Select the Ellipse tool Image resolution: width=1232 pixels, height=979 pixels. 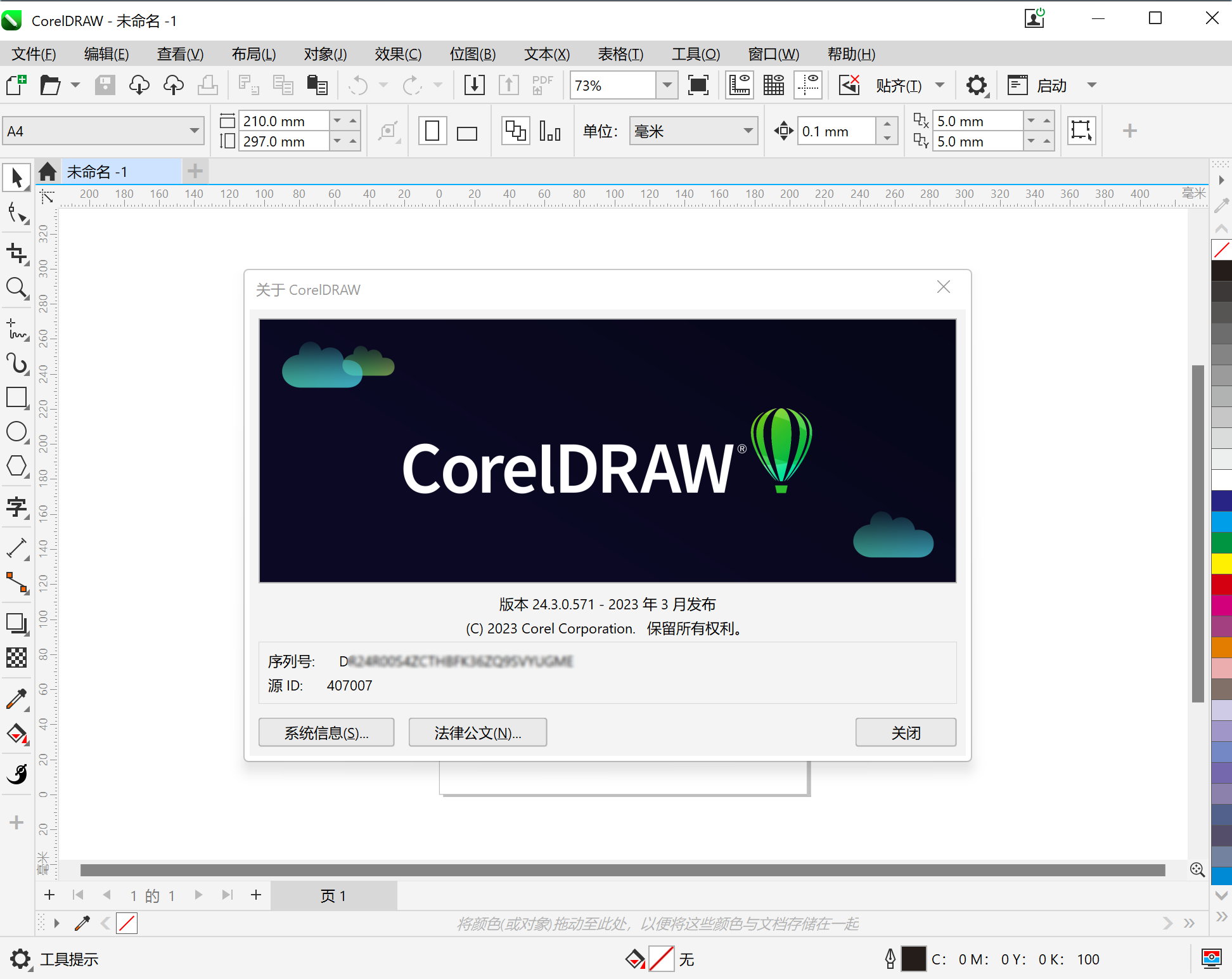17,432
